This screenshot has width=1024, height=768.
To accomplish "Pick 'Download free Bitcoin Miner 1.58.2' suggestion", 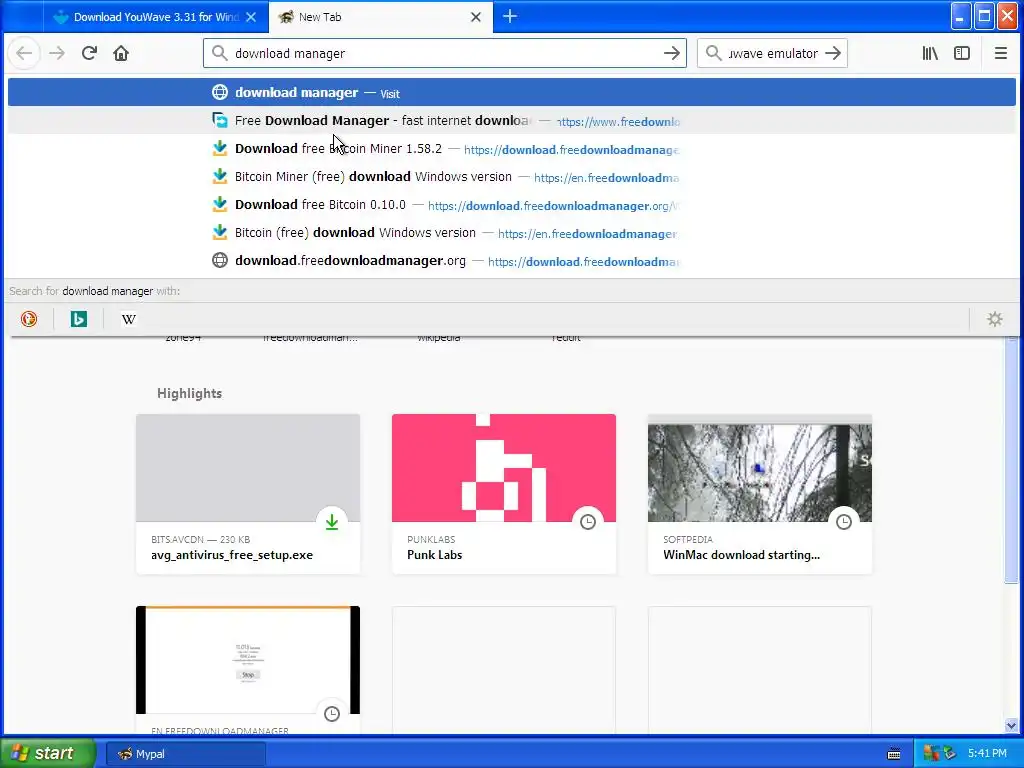I will 512,149.
